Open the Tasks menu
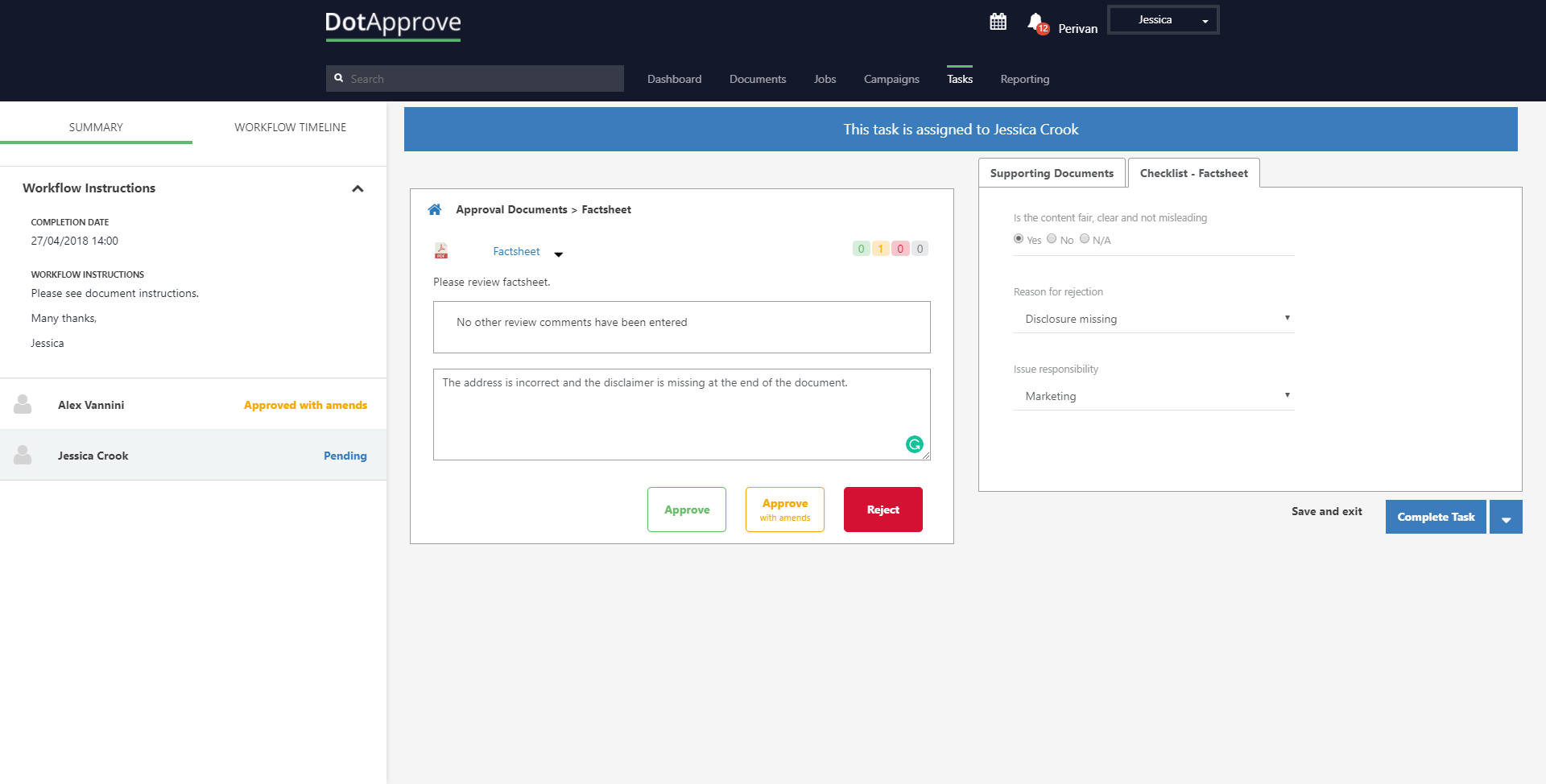 pyautogui.click(x=960, y=79)
